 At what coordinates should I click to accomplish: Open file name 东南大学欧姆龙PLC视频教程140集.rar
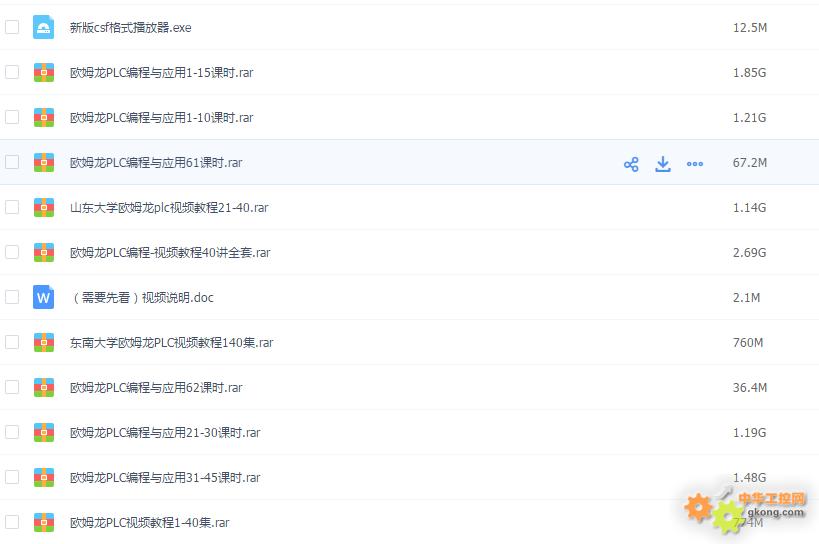point(171,342)
